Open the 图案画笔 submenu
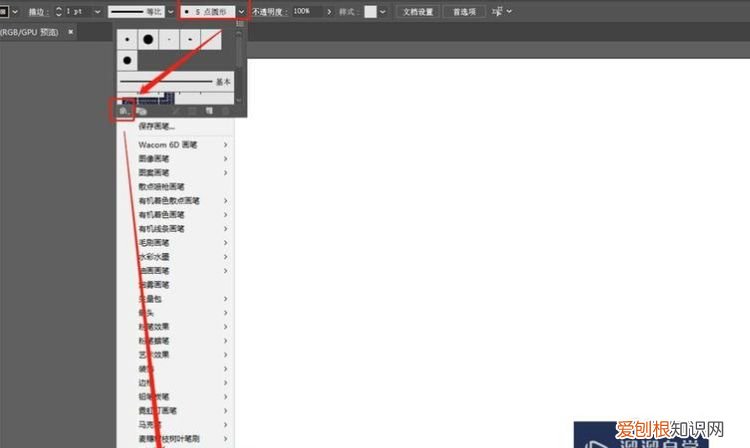750x448 pixels. (176, 172)
